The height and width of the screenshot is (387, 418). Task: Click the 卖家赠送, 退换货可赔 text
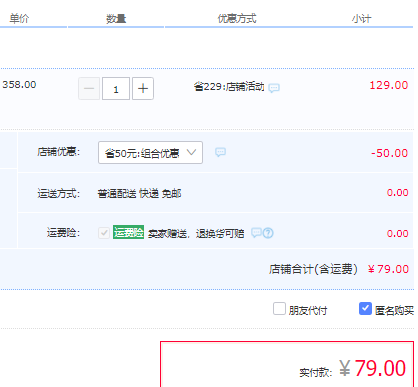pyautogui.click(x=196, y=234)
